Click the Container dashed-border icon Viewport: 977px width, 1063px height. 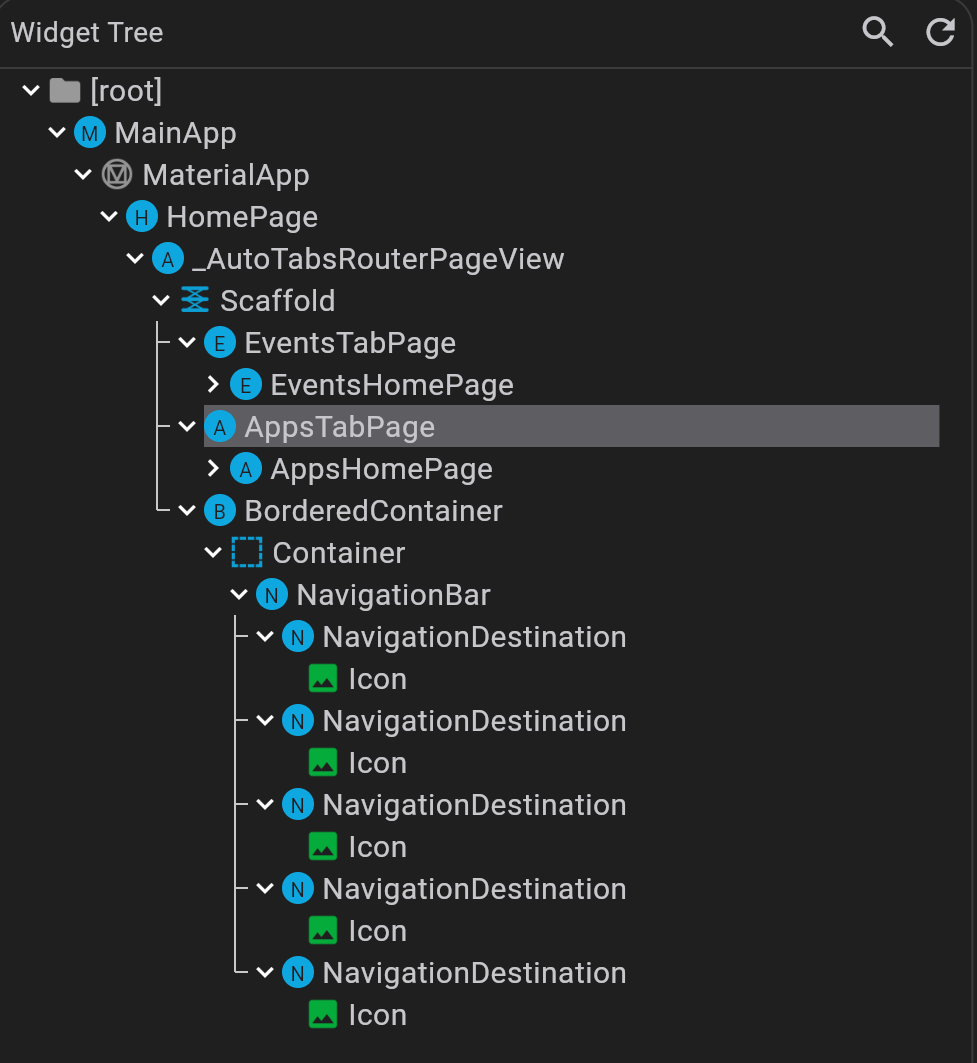click(247, 552)
